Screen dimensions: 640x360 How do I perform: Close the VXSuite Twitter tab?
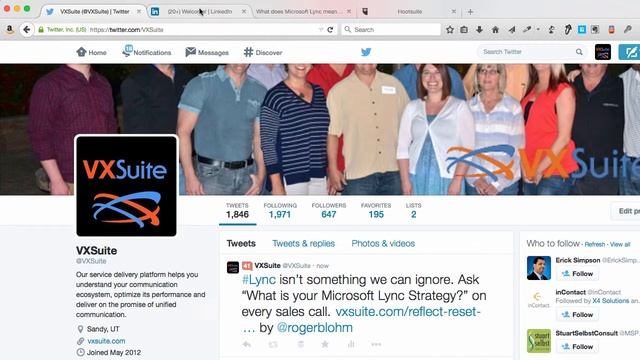tap(139, 11)
